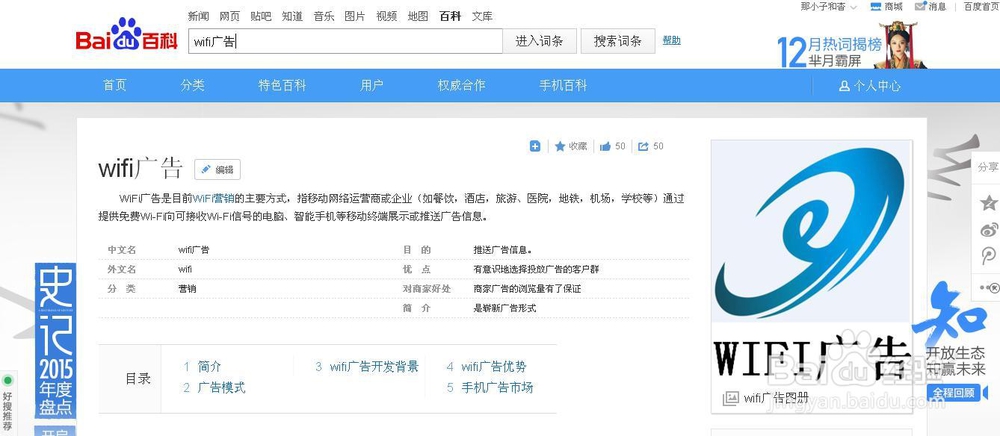The image size is (1000, 436).
Task: Open the 图片 tab
Action: [355, 17]
